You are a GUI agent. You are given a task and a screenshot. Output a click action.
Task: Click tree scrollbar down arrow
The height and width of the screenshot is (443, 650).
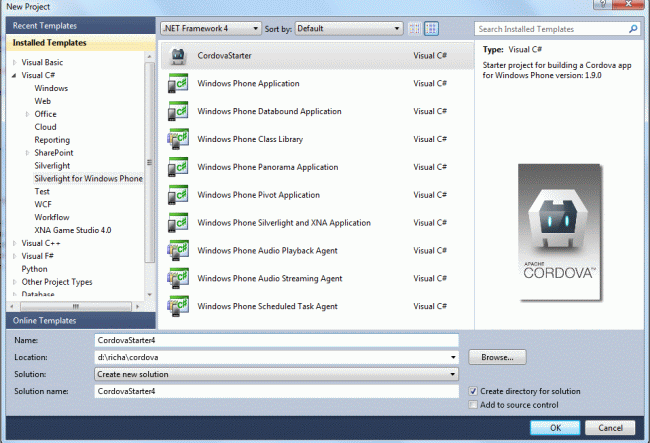[x=149, y=295]
